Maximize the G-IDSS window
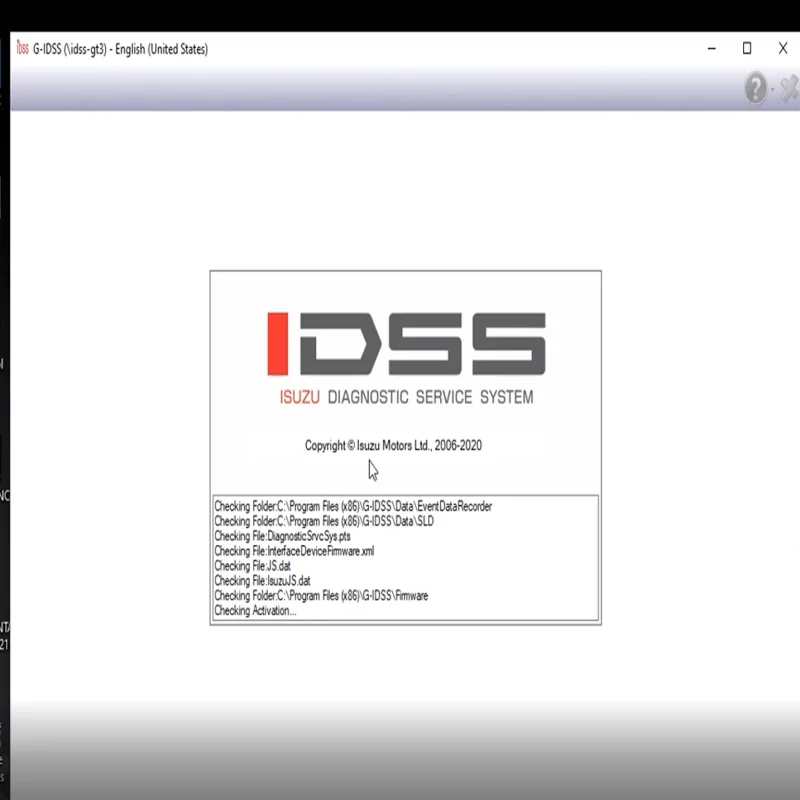 747,48
